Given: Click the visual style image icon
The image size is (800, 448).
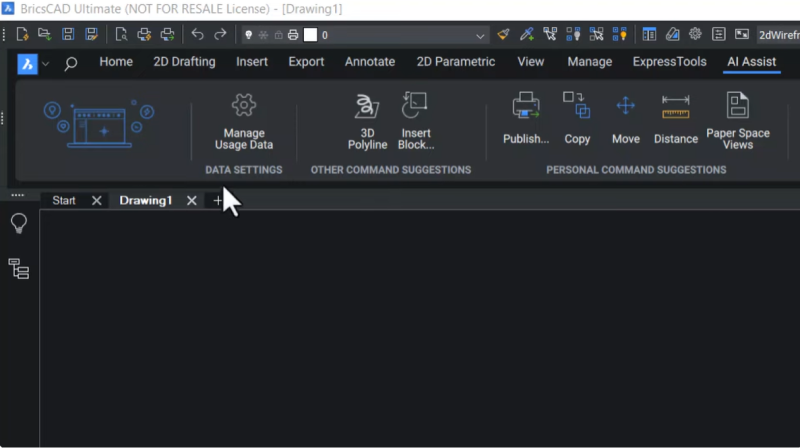Looking at the screenshot, I should (x=742, y=35).
